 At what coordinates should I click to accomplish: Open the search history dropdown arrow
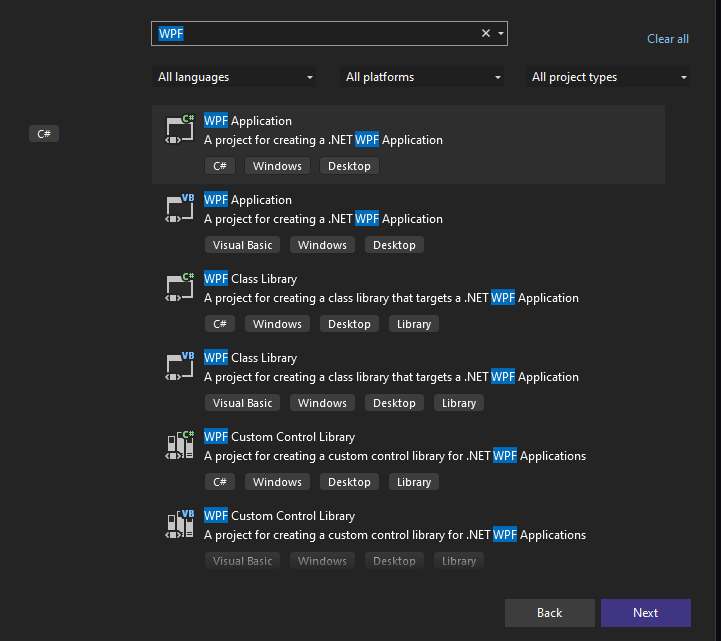(x=501, y=33)
